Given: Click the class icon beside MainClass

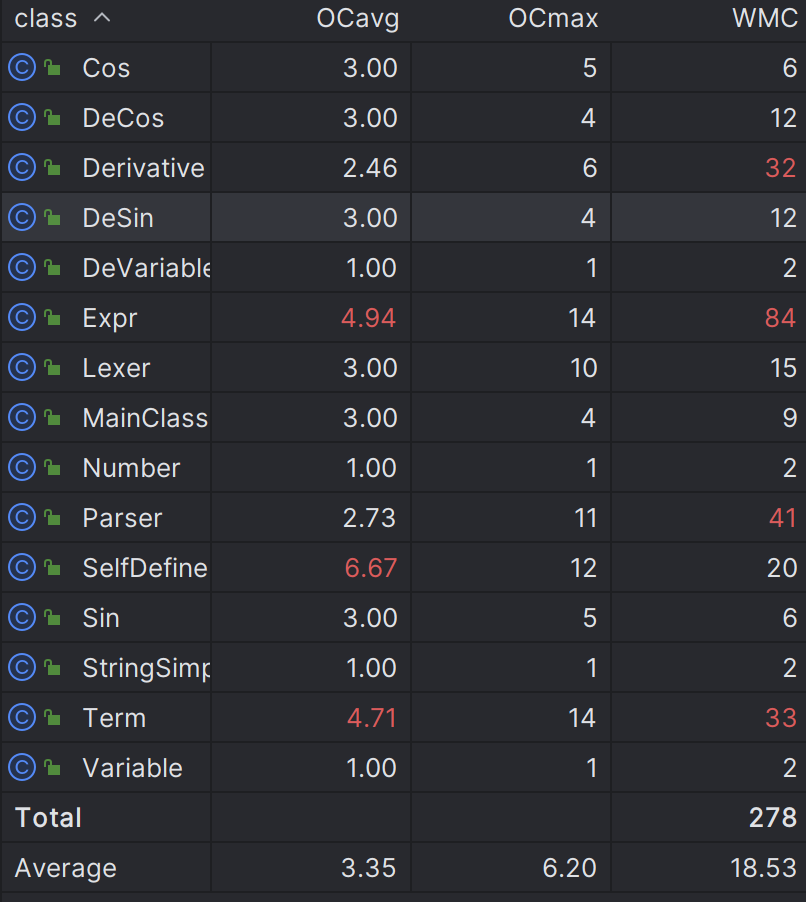Looking at the screenshot, I should point(22,418).
